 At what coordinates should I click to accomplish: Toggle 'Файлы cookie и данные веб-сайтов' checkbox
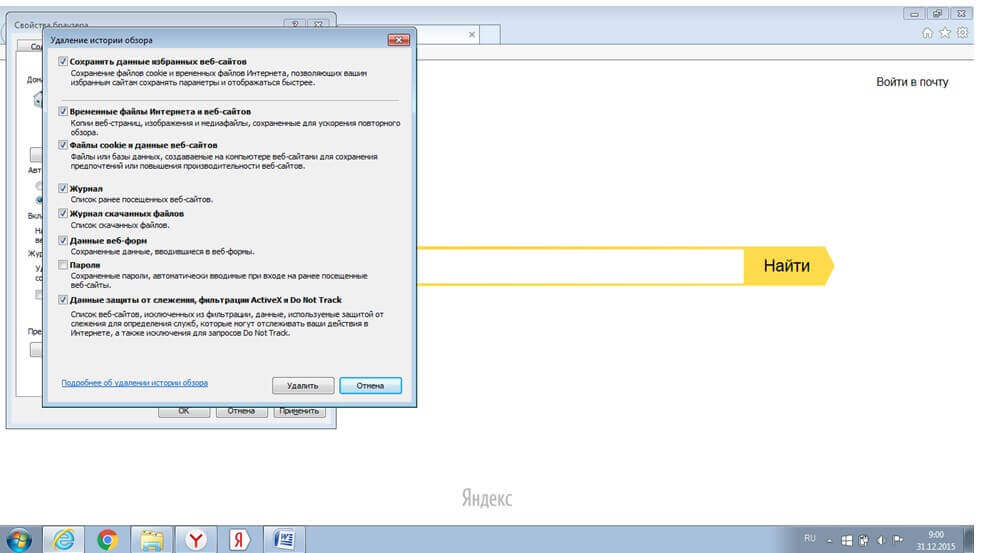[x=63, y=145]
